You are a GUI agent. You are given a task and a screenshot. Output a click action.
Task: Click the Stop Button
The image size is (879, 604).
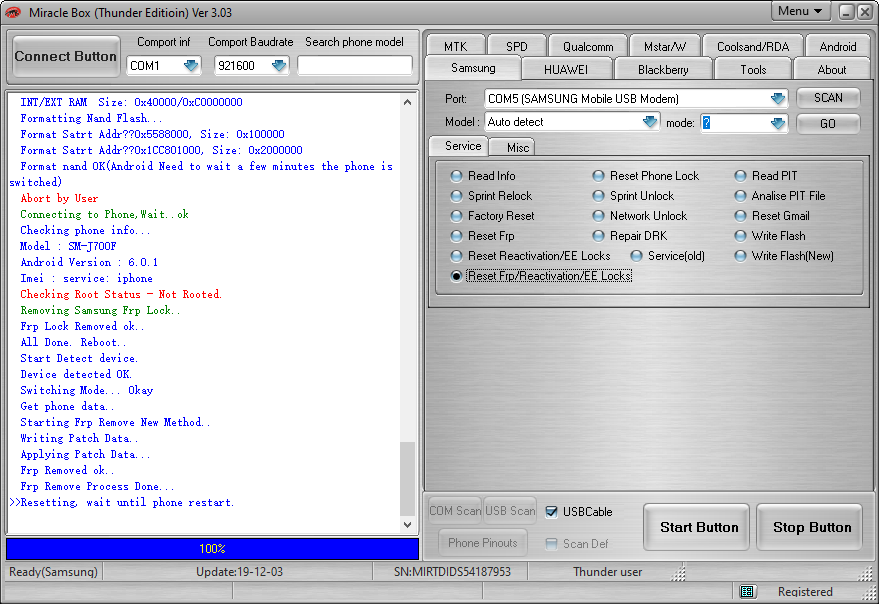[x=809, y=527]
